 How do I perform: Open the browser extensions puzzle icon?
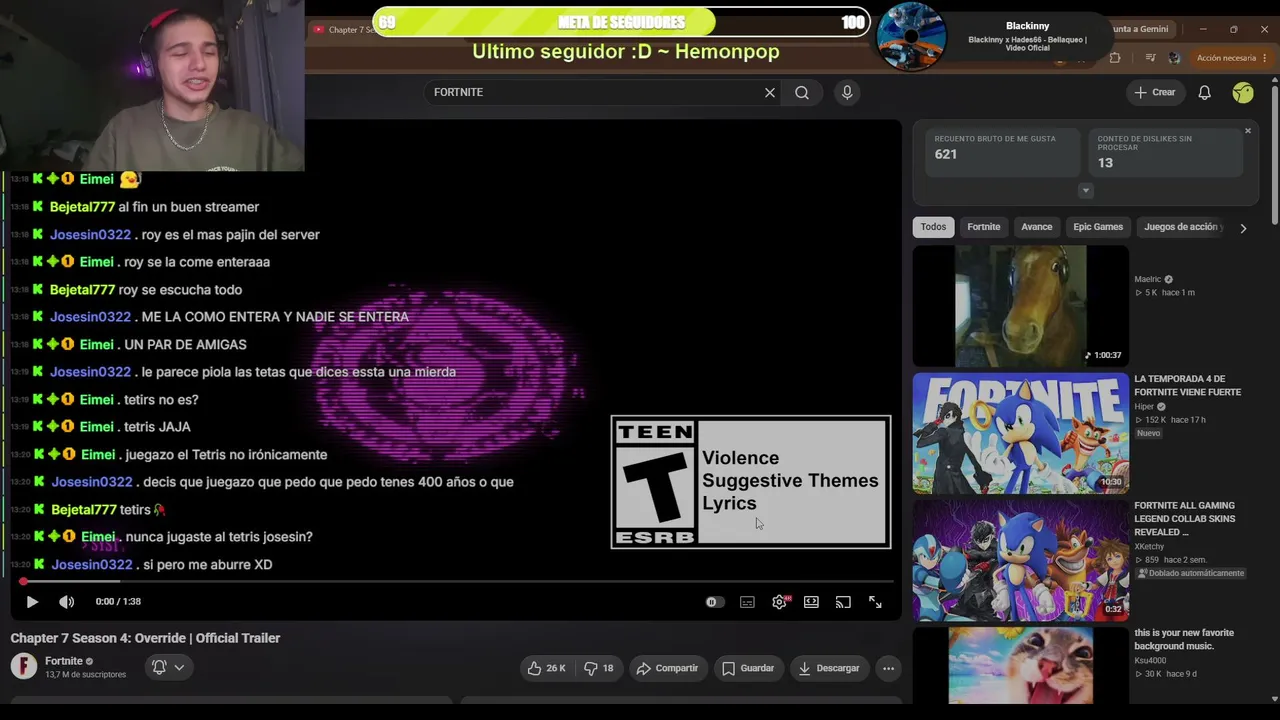point(1115,58)
